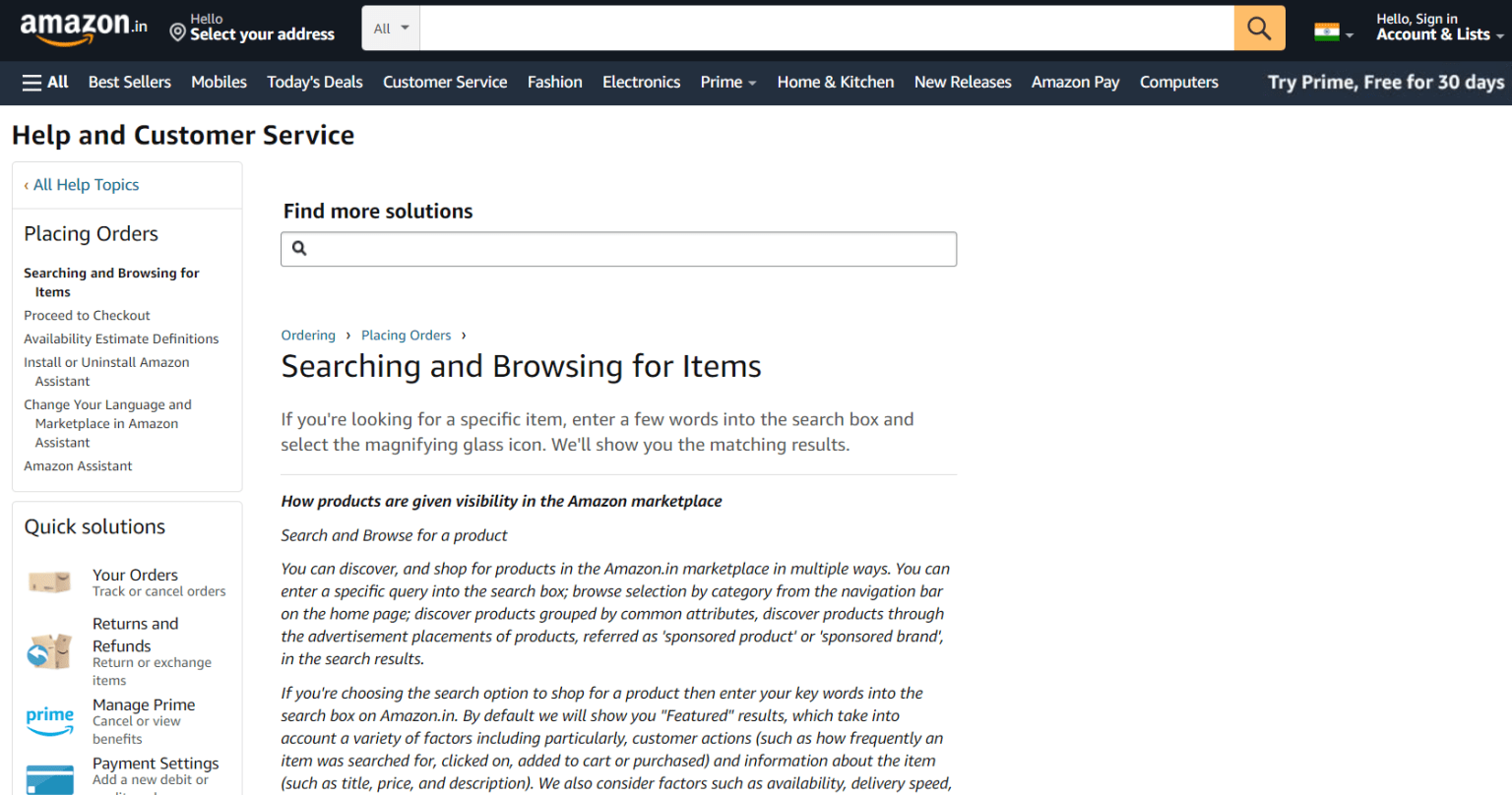
Task: Click the Your Orders package icon
Action: tap(49, 582)
